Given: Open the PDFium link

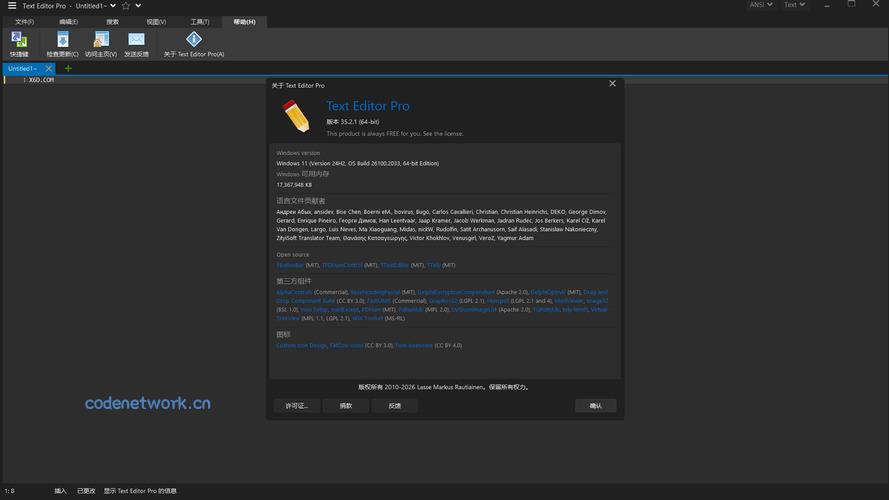Looking at the screenshot, I should pos(371,310).
